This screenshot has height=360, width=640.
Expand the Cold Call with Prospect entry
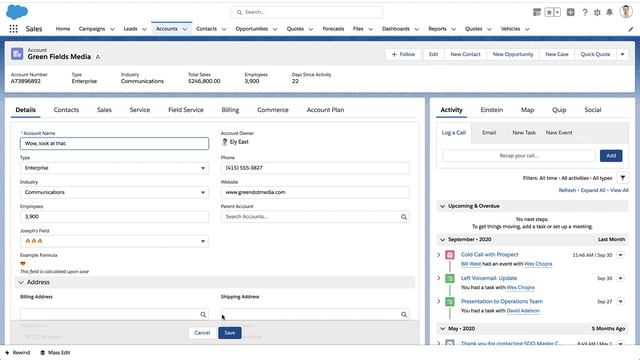tap(439, 255)
